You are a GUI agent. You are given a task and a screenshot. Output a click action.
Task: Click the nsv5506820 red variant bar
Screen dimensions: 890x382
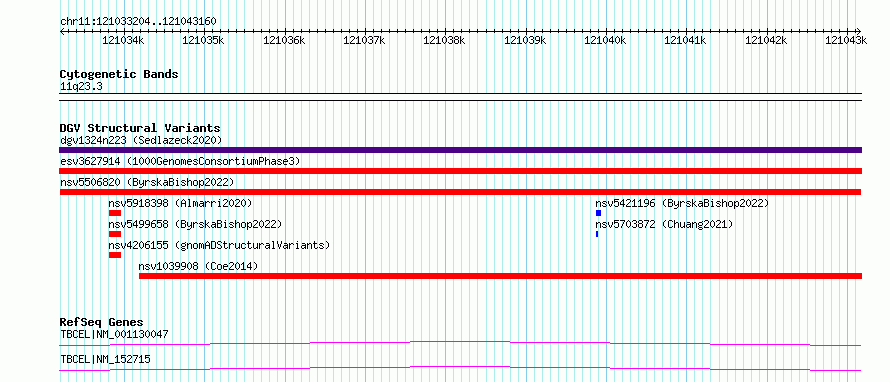click(460, 192)
